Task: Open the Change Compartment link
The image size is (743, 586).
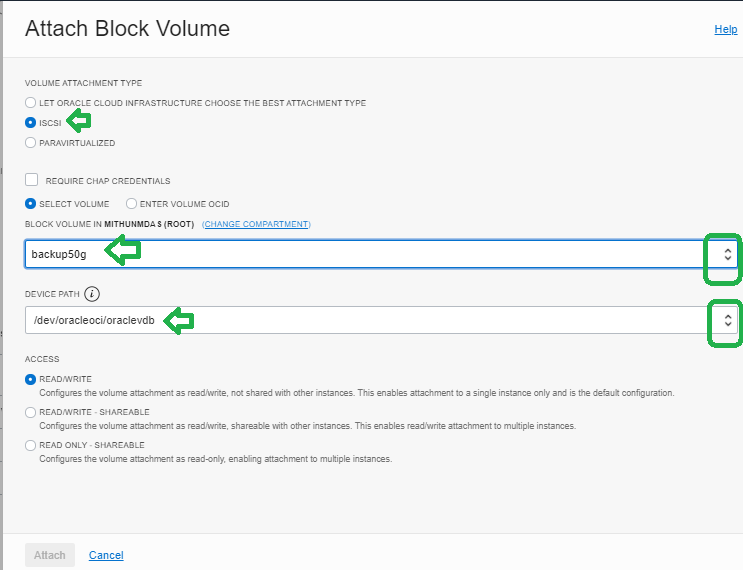Action: (256, 224)
